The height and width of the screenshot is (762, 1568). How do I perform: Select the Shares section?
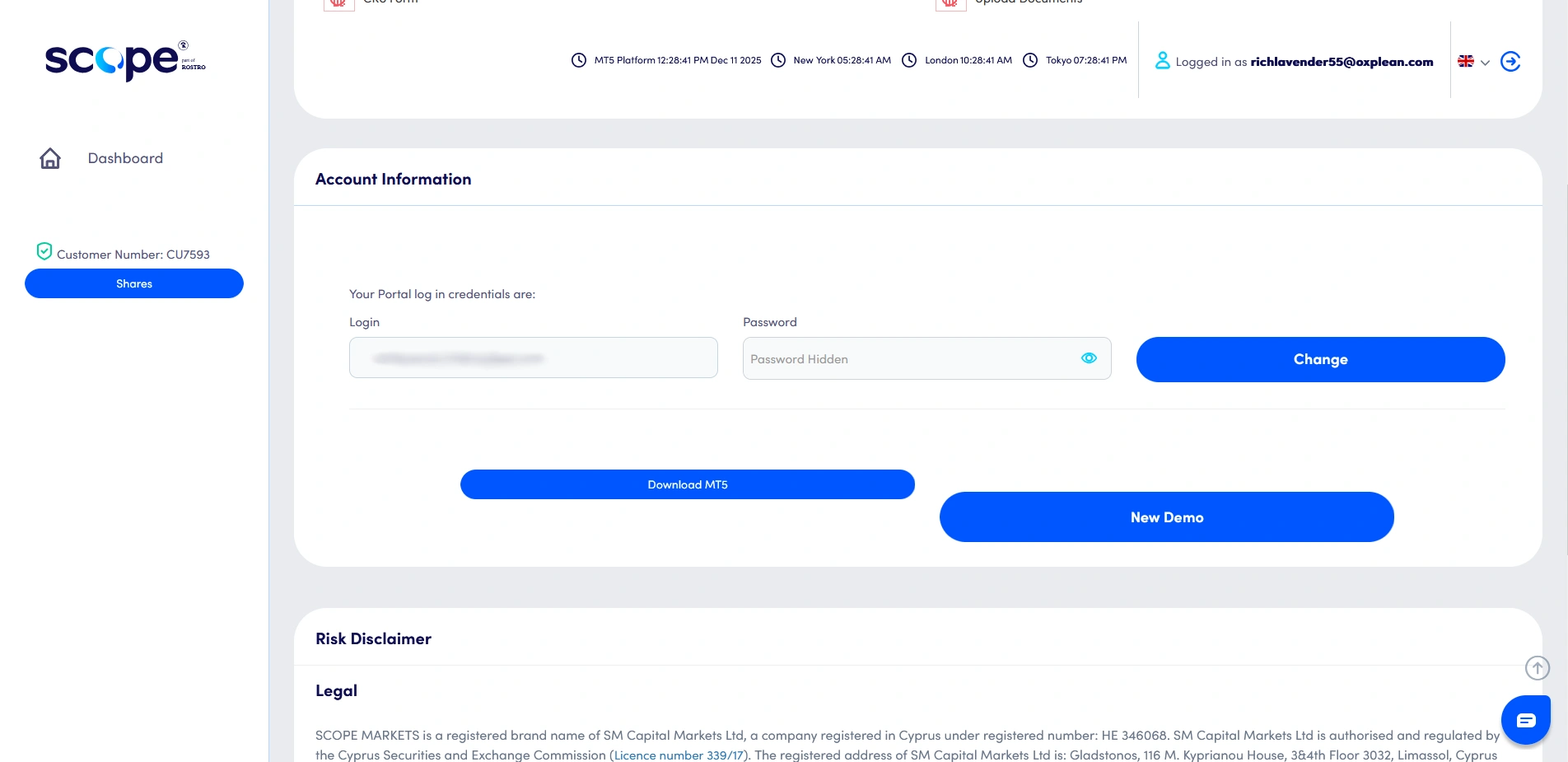pyautogui.click(x=133, y=283)
